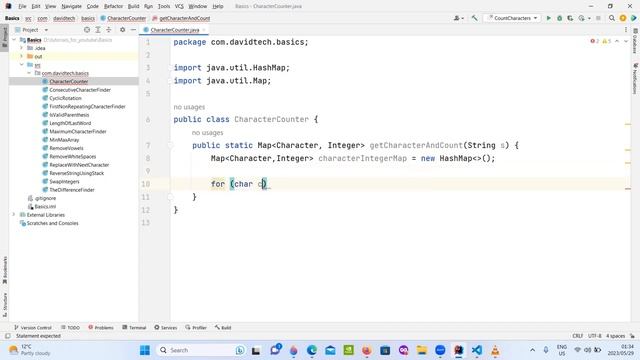This screenshot has height=360, width=640.
Task: Open the VCS menu
Action: [179, 6]
